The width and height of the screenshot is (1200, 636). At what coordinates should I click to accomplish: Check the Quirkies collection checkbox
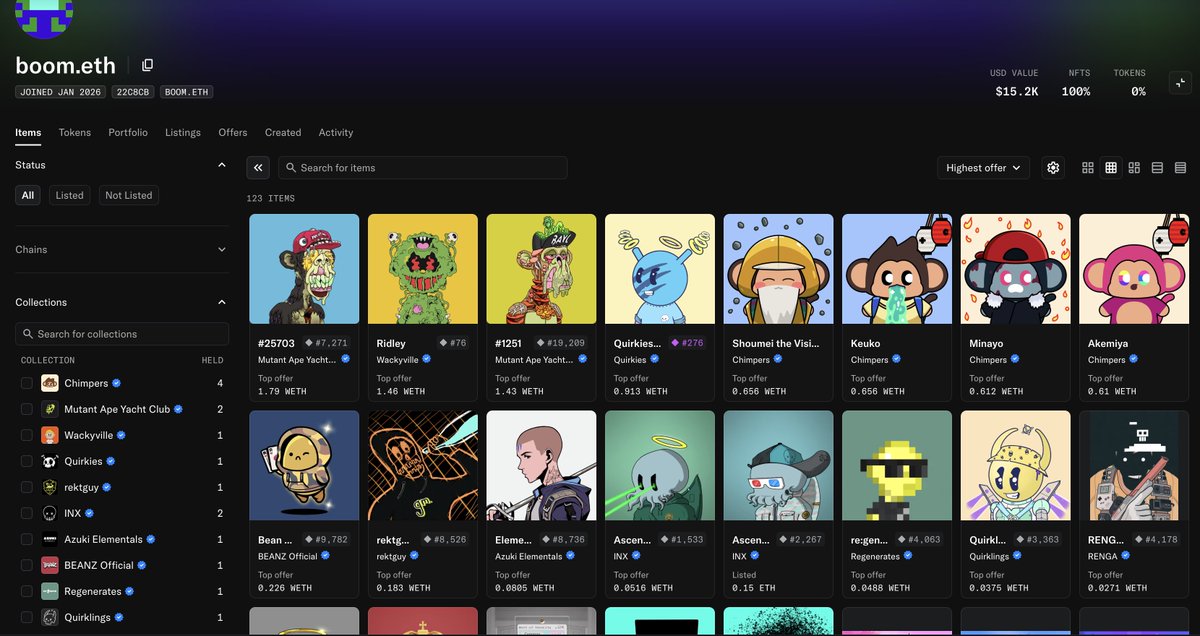27,461
